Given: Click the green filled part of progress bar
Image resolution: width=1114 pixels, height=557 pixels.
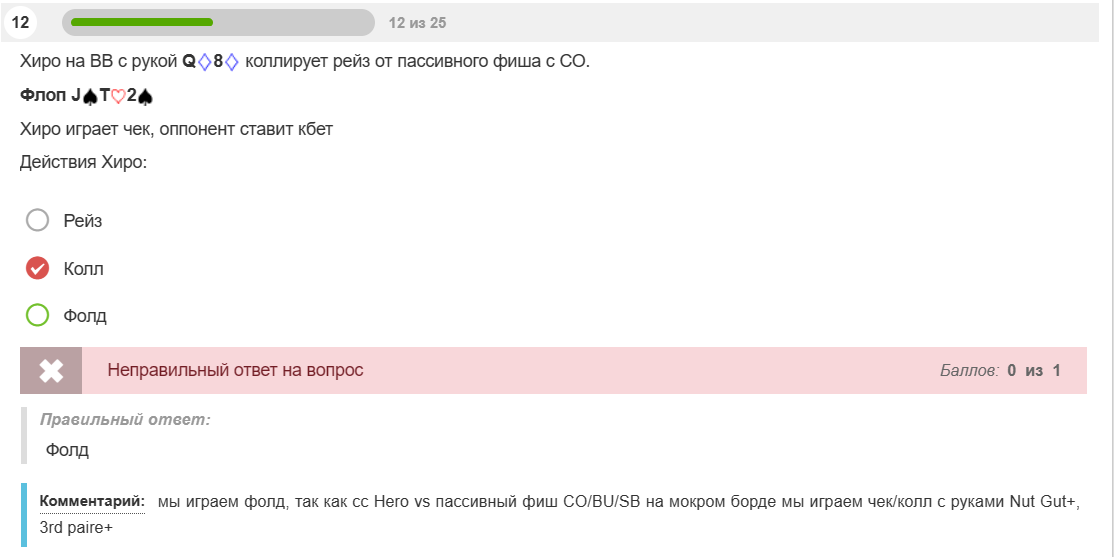Looking at the screenshot, I should [141, 23].
